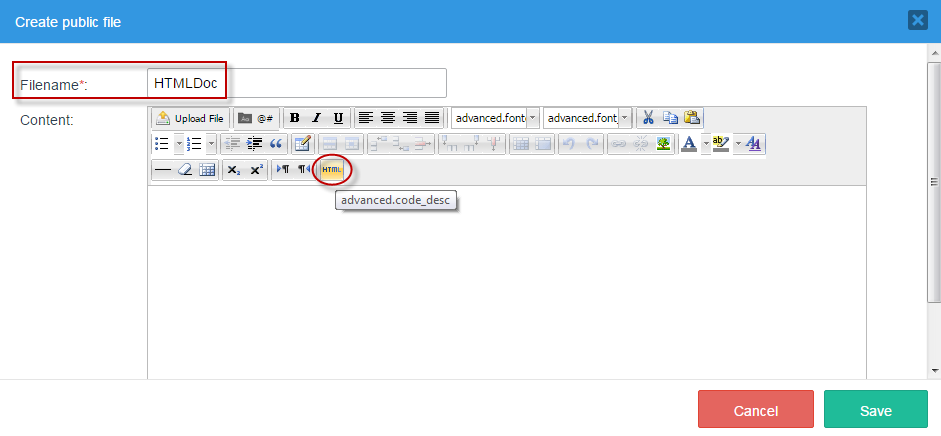Toggle bold formatting

(x=295, y=118)
